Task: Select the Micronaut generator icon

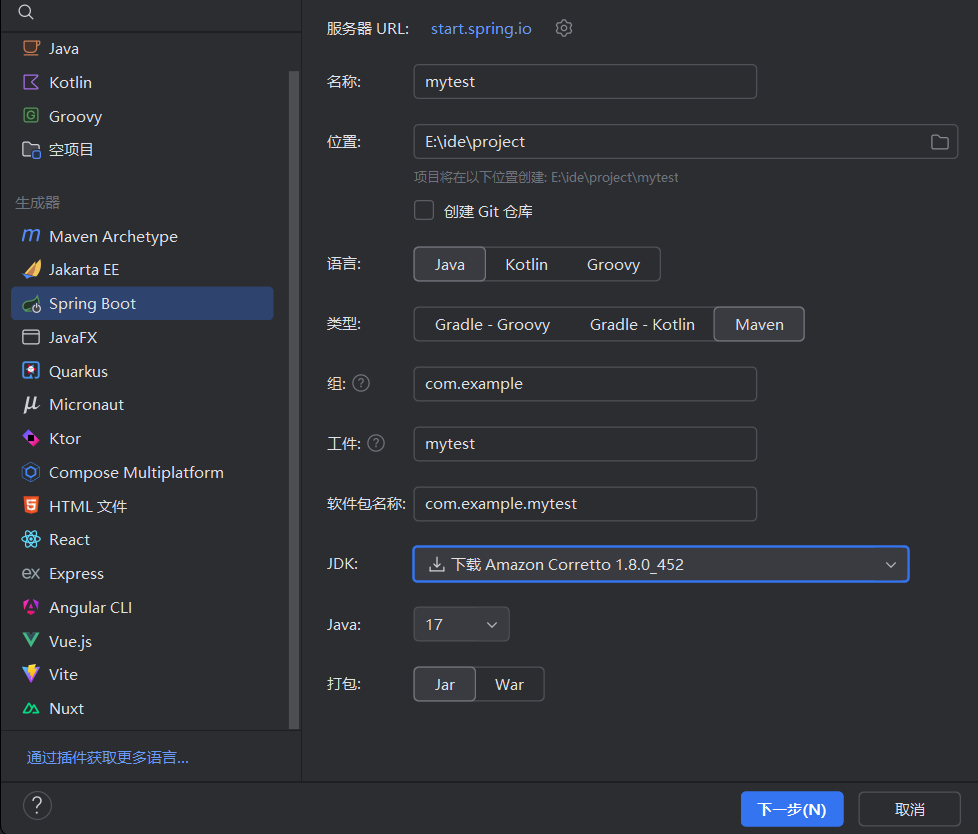Action: click(x=31, y=405)
